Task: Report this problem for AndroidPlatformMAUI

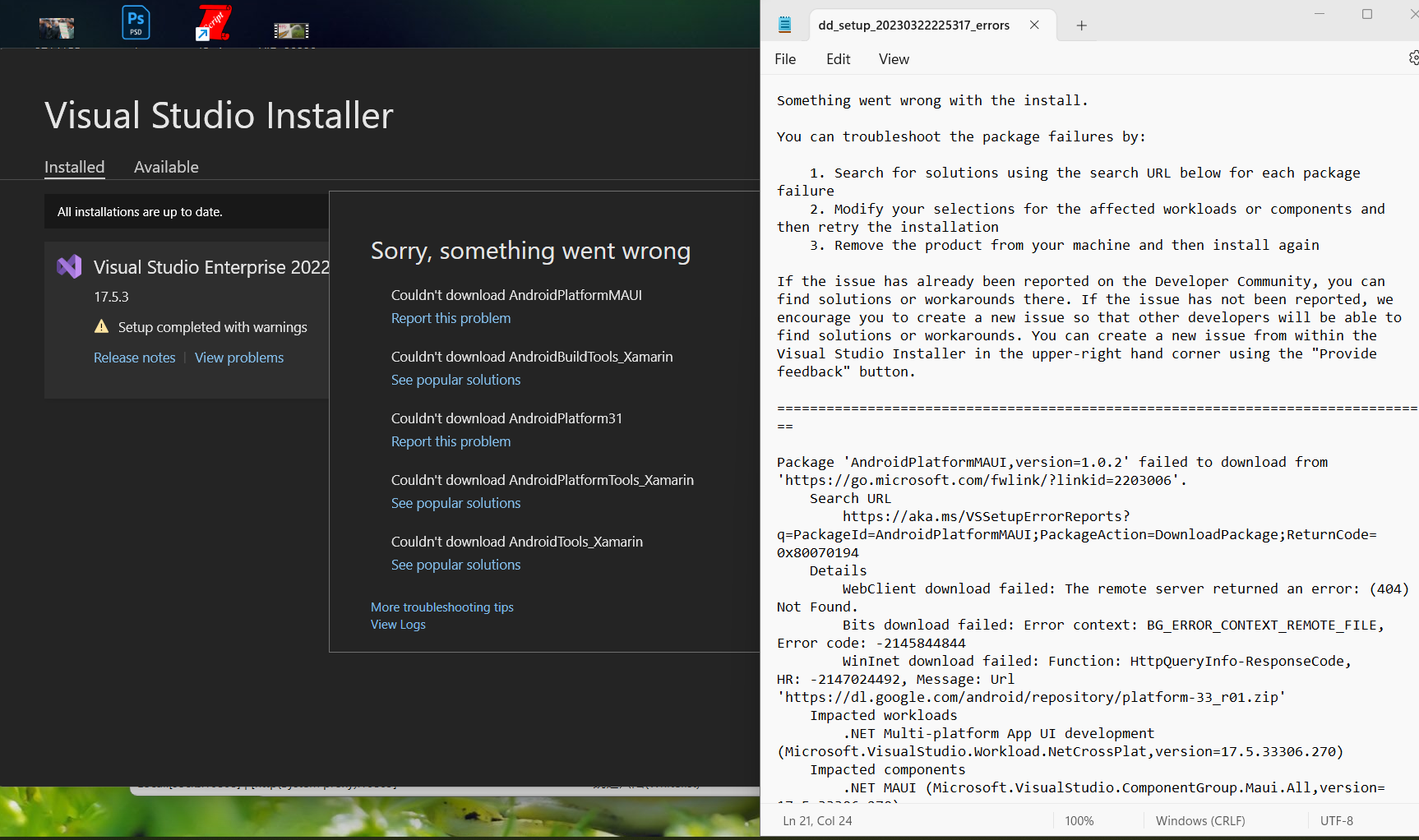Action: click(451, 318)
